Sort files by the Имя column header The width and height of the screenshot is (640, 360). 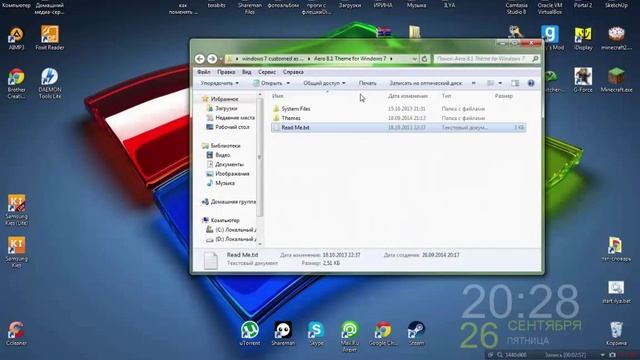coord(278,96)
